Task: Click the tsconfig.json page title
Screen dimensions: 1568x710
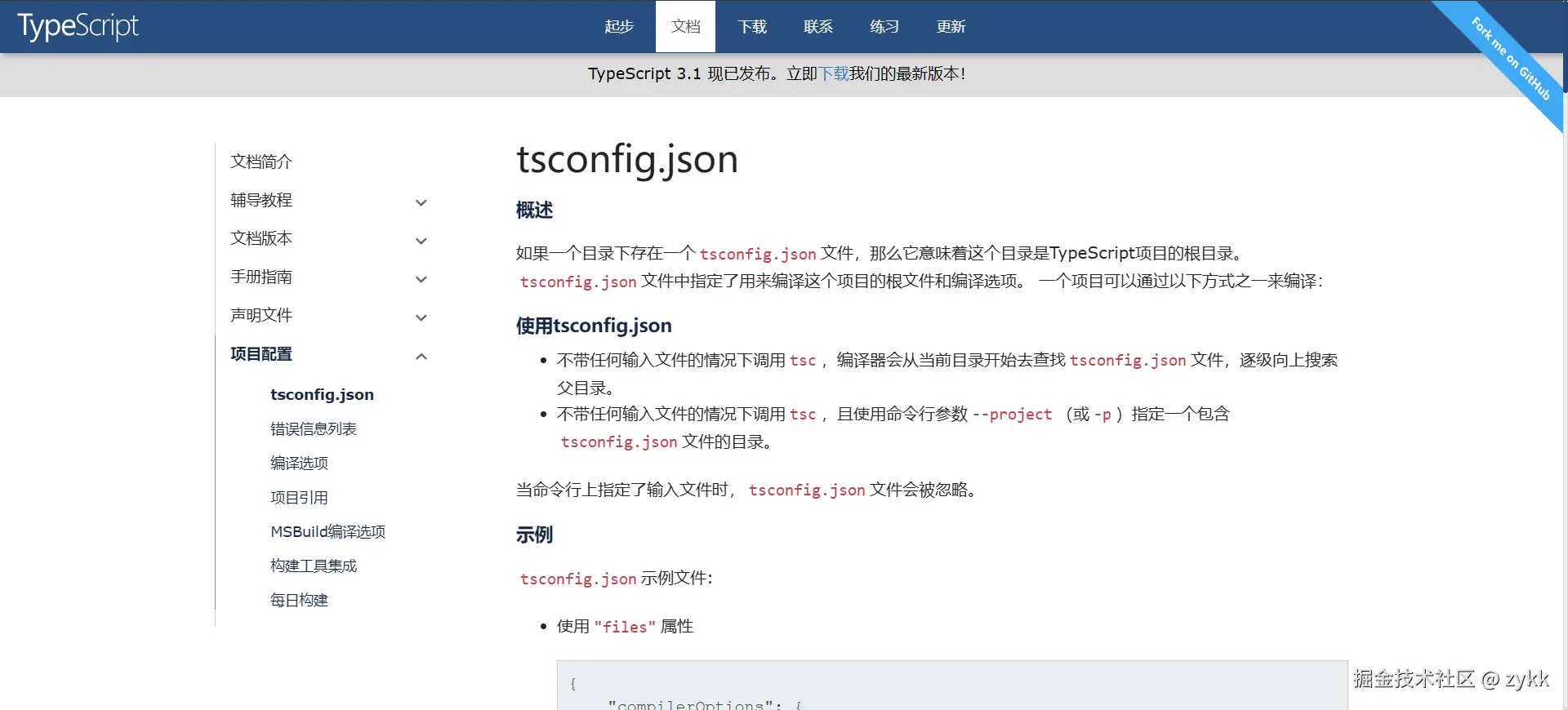Action: click(627, 159)
